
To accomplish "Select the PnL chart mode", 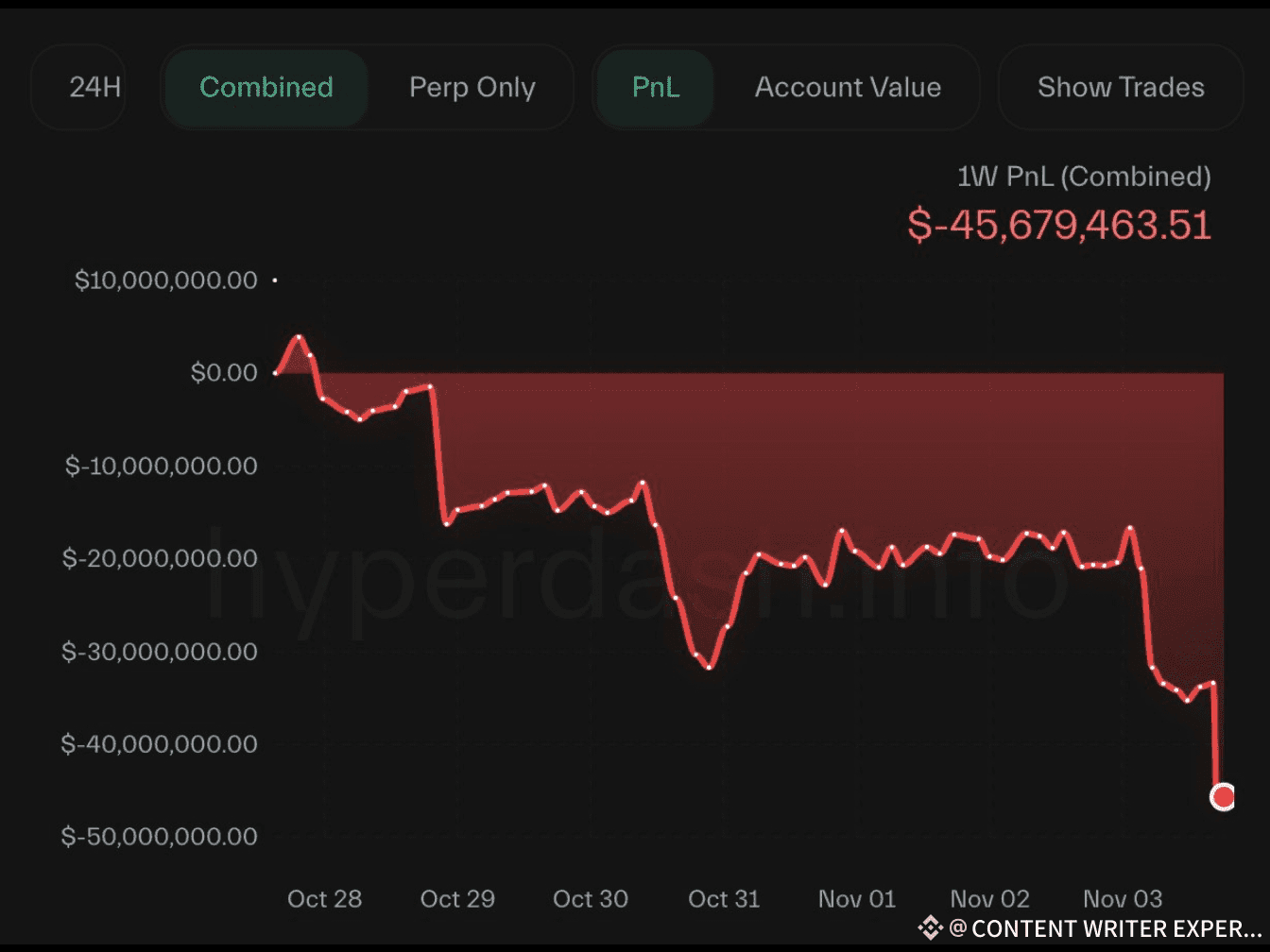I will [x=656, y=87].
